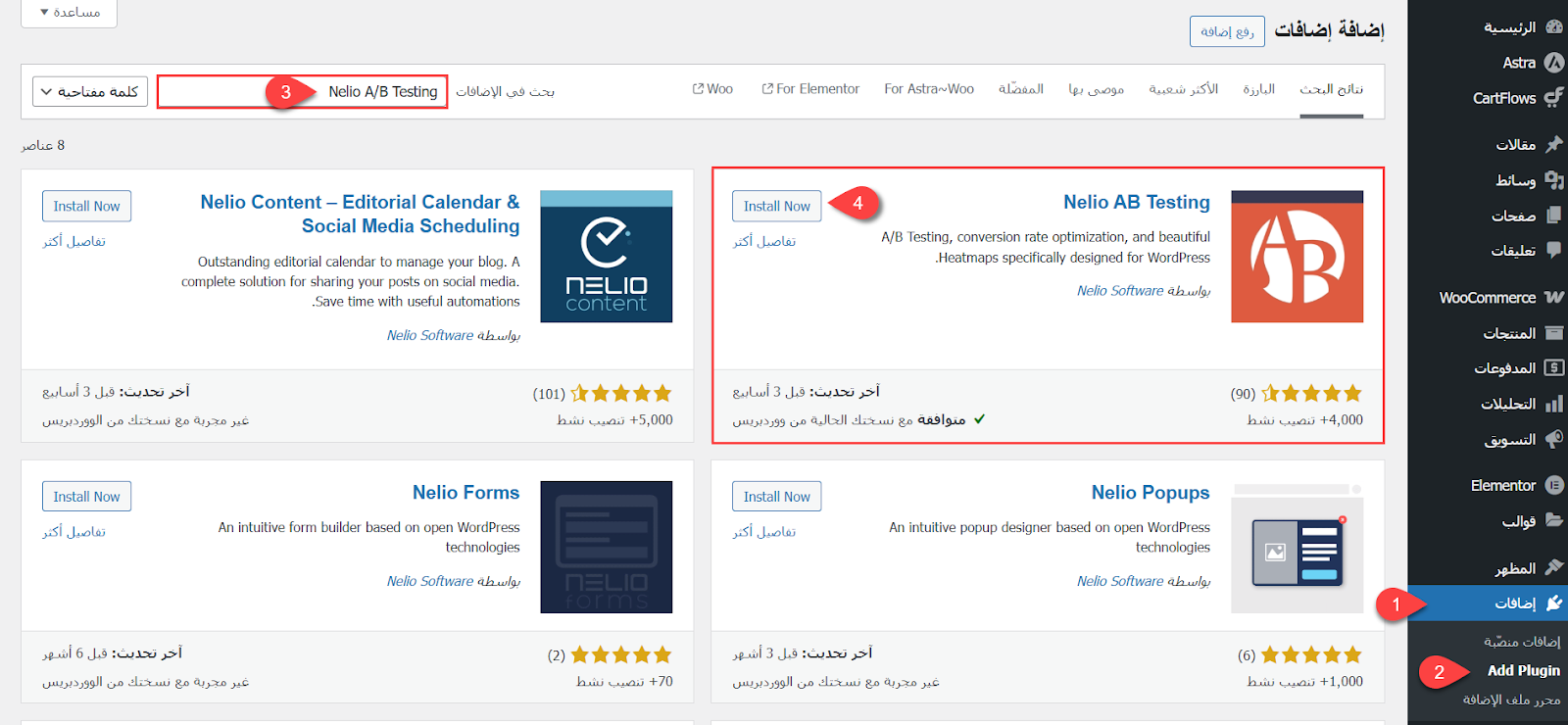Click the Nelio AB Testing star rating

1311,394
